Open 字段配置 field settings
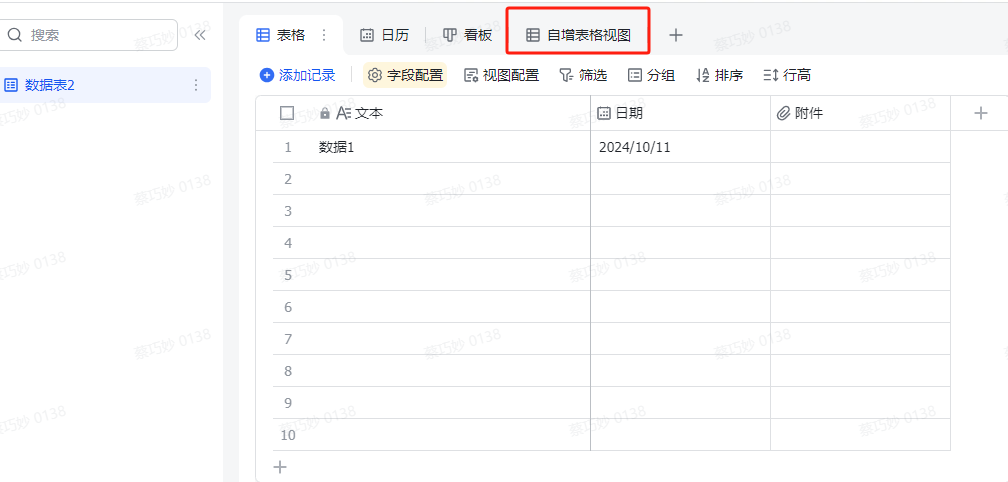Image resolution: width=1008 pixels, height=482 pixels. [x=405, y=75]
